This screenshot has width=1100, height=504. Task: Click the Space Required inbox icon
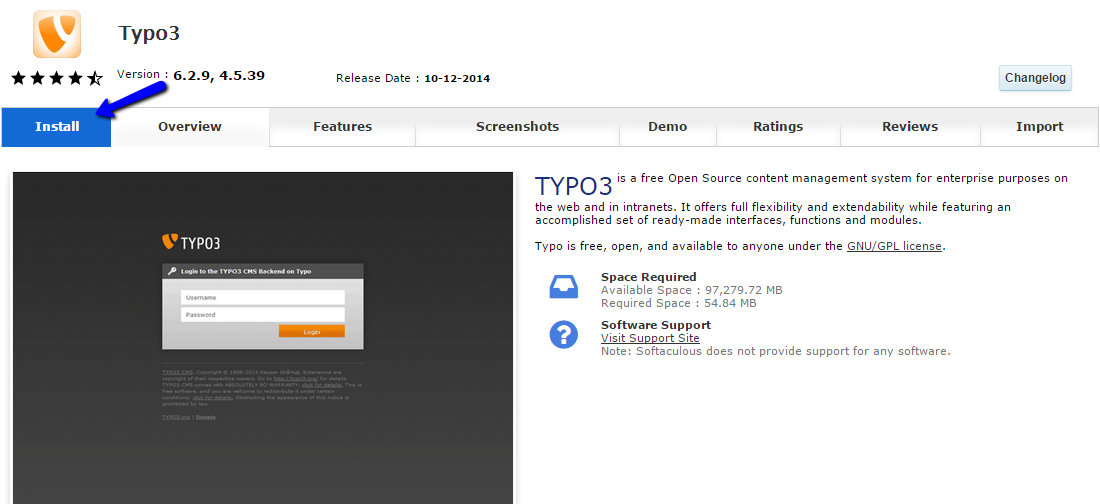pos(563,288)
